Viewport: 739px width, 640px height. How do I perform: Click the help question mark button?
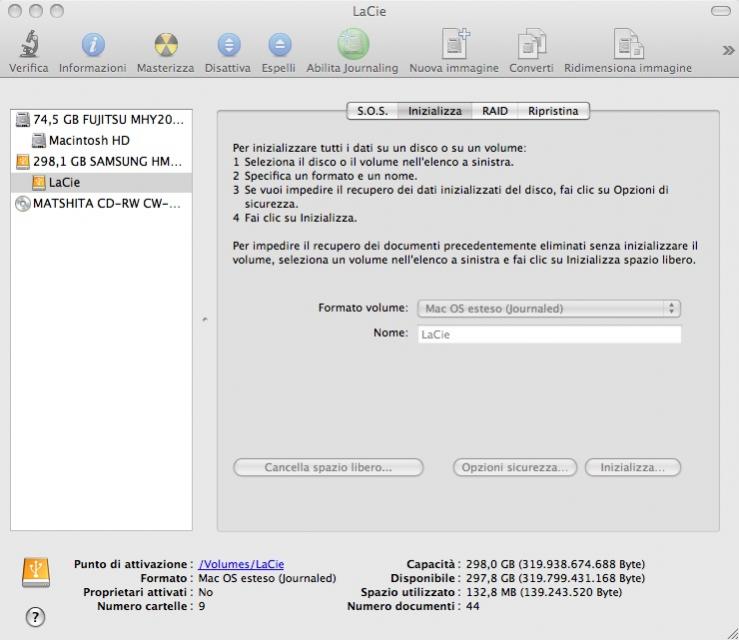pyautogui.click(x=35, y=617)
